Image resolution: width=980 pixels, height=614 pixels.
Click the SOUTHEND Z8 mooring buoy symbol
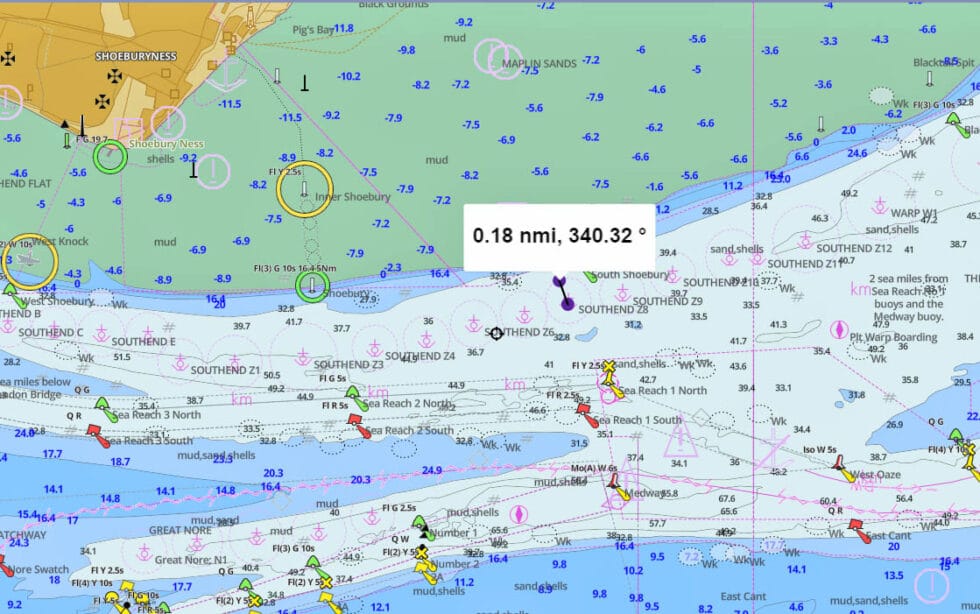[622, 294]
